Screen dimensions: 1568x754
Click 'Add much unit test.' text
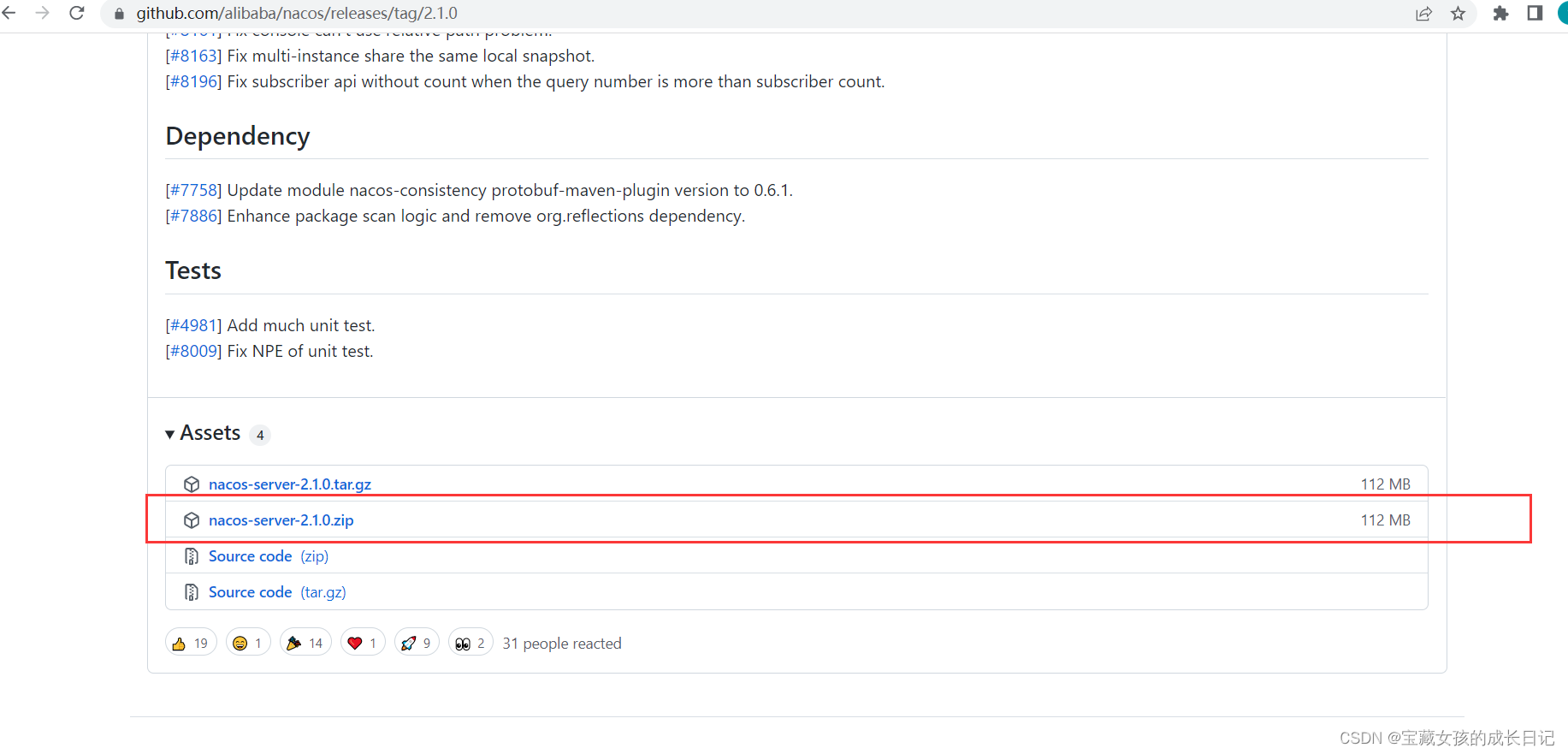301,325
